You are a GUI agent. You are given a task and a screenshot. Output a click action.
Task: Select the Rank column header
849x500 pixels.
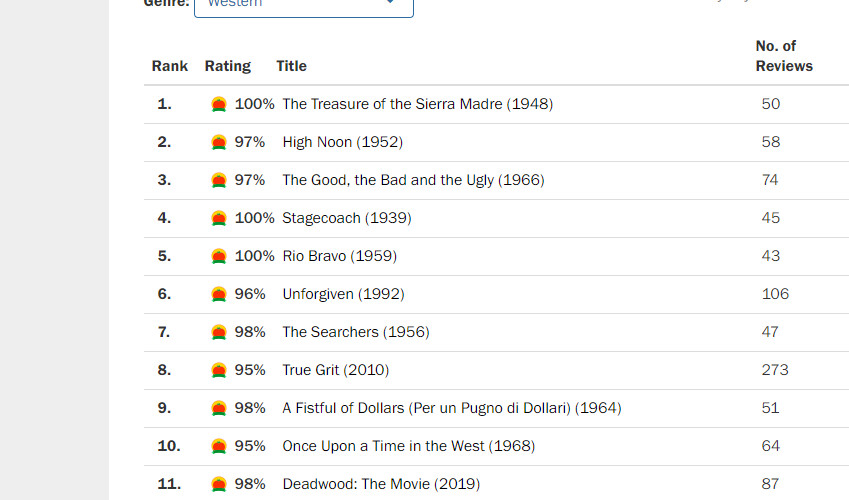169,66
